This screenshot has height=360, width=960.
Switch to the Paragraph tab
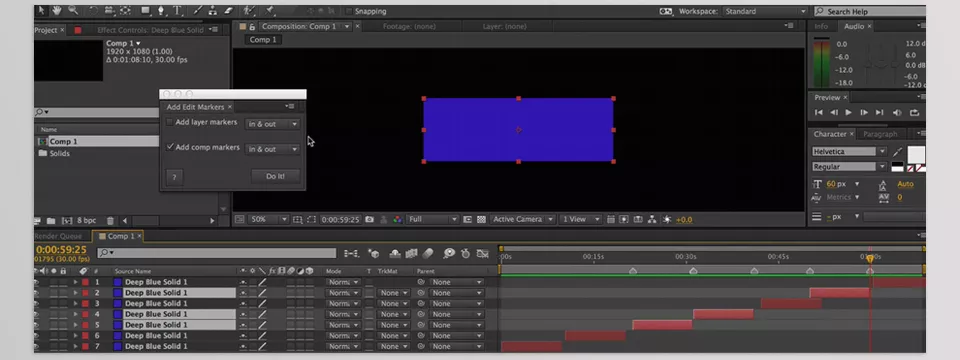[880, 134]
